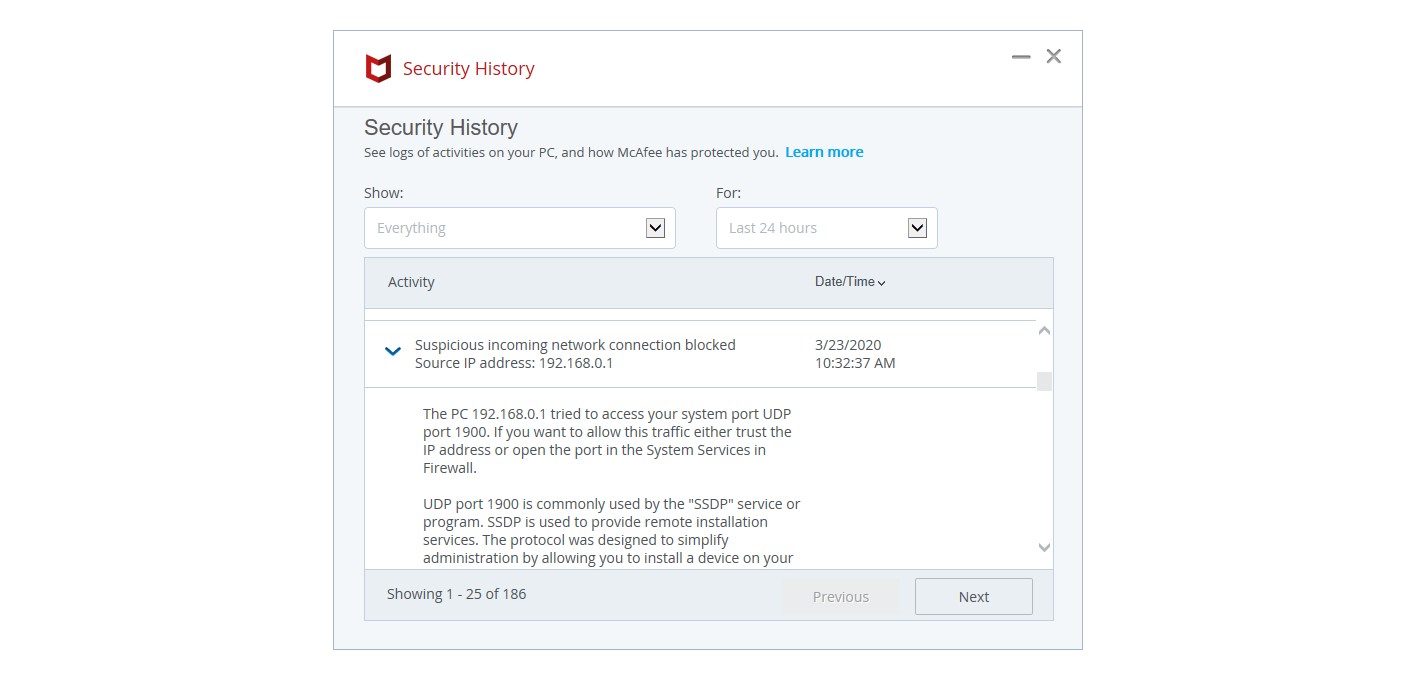Click the paragraph about UDP port 1900 access
The height and width of the screenshot is (680, 1416).
point(608,441)
